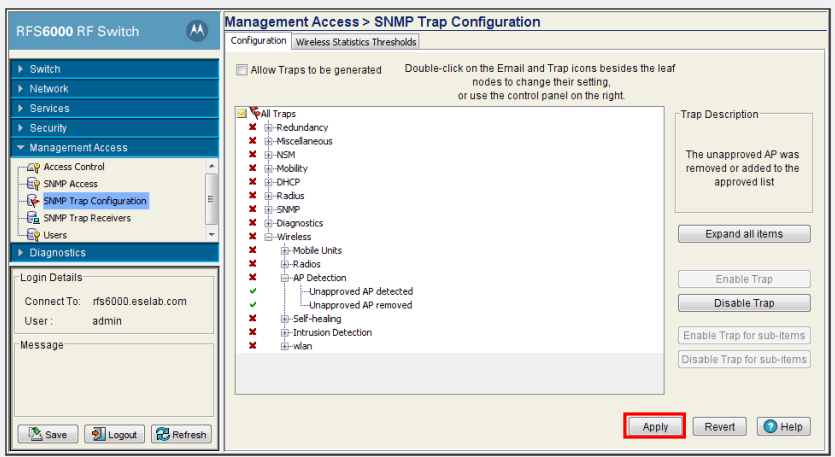Click the red X icon beside Wireless
835x457 pixels.
253,236
